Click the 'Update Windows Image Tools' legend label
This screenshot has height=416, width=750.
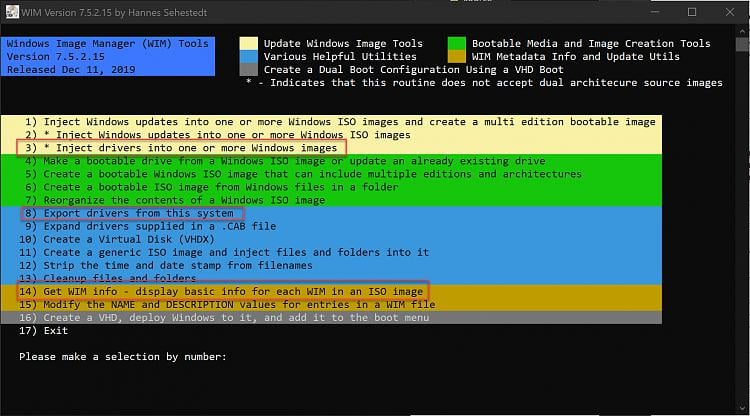(x=343, y=44)
